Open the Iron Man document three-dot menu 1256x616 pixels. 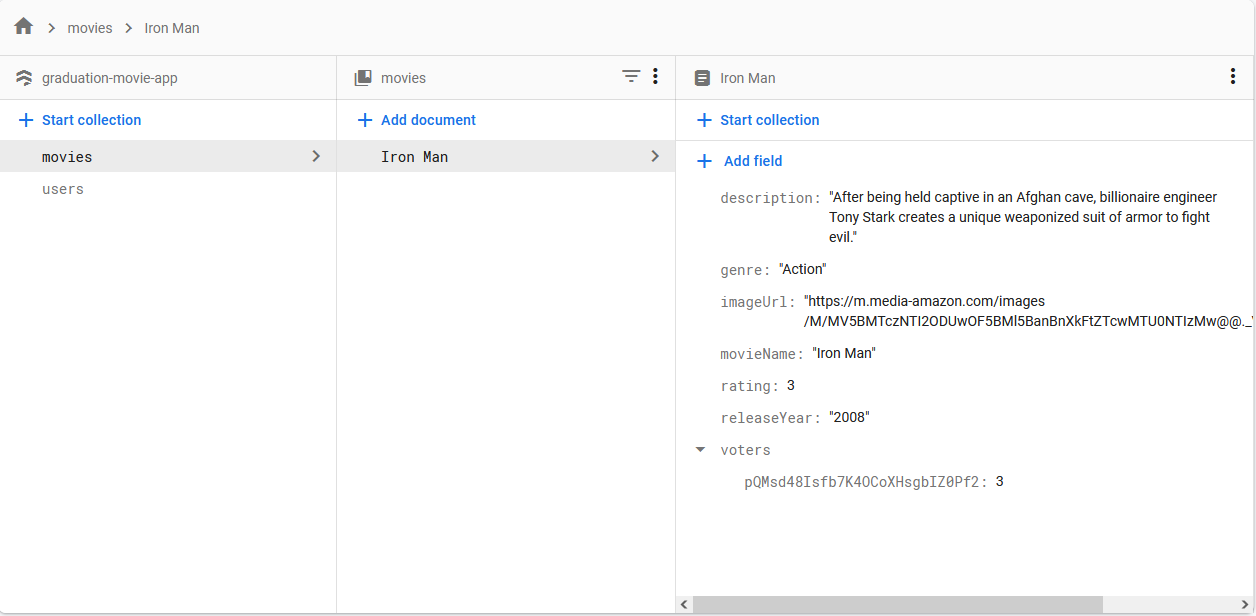click(1232, 77)
